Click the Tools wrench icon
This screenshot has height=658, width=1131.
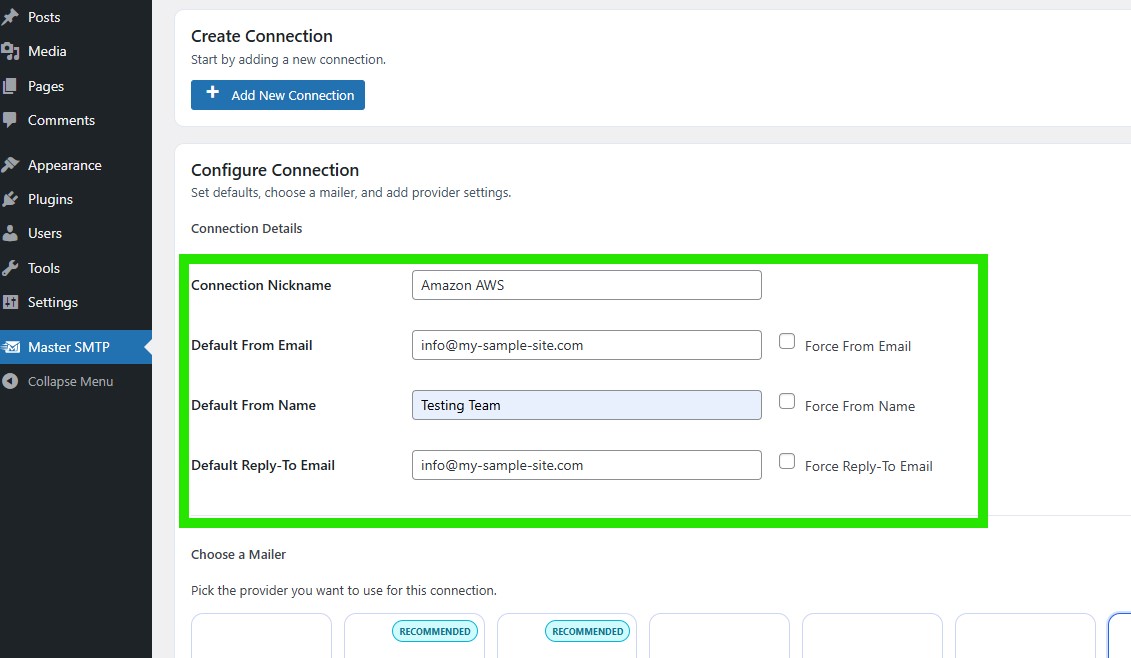(x=10, y=268)
